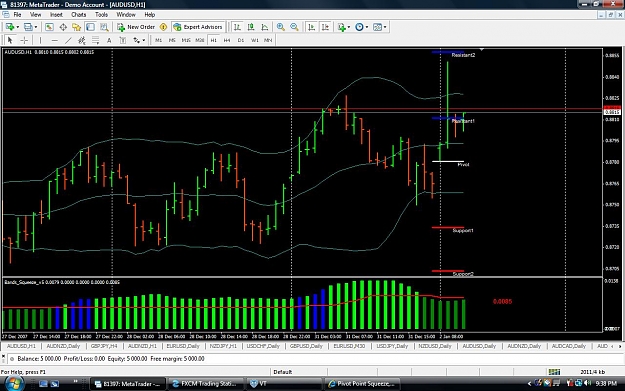Screen dimensions: 625x391
Task: Open the Charts menu
Action: click(79, 15)
